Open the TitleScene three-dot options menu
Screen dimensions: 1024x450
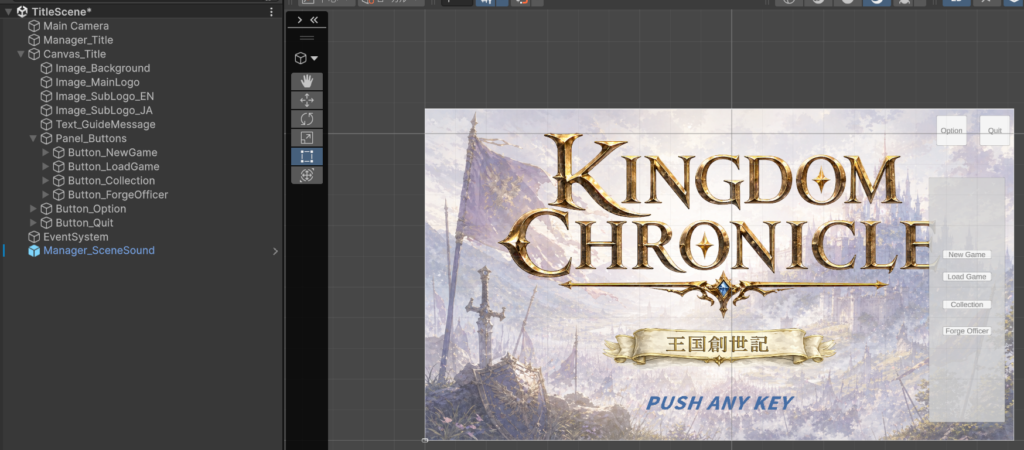tap(271, 12)
